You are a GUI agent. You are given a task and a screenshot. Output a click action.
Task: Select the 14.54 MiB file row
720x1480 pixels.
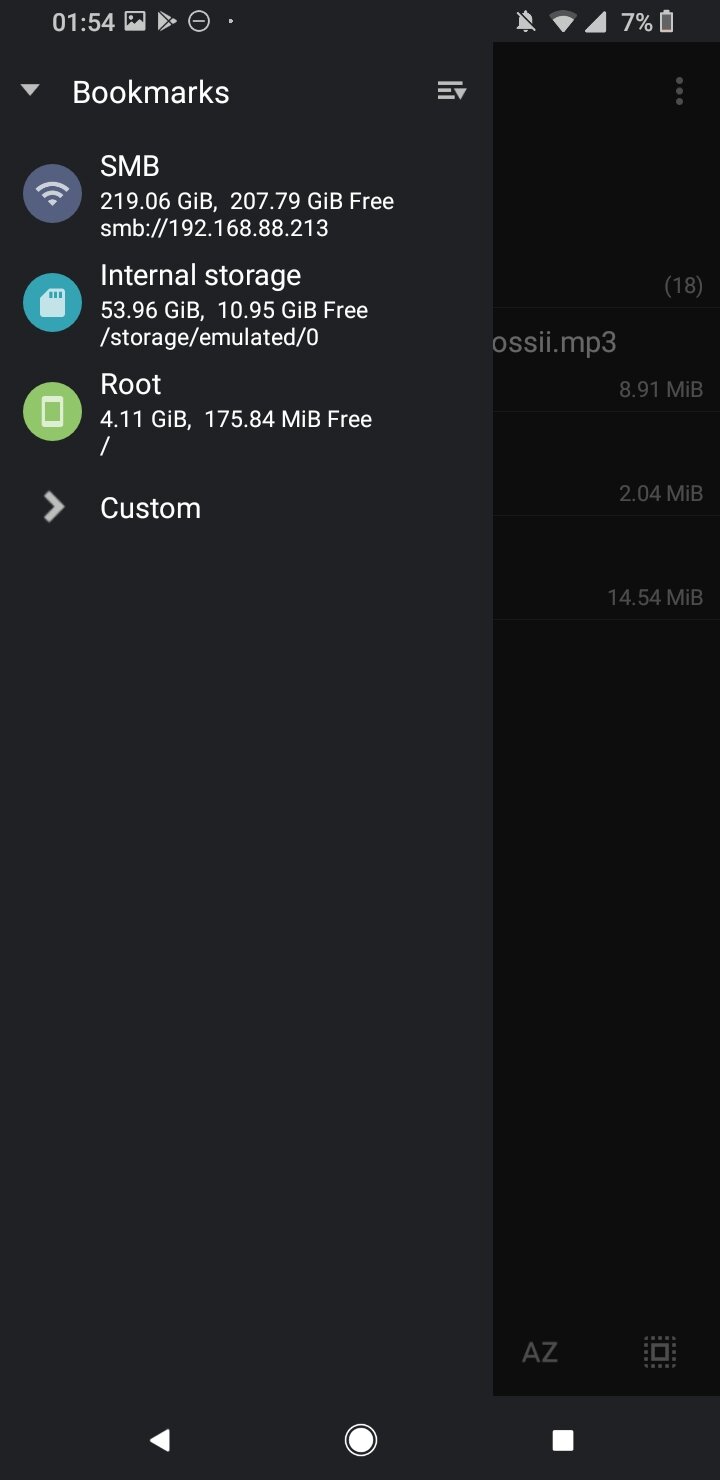[606, 568]
